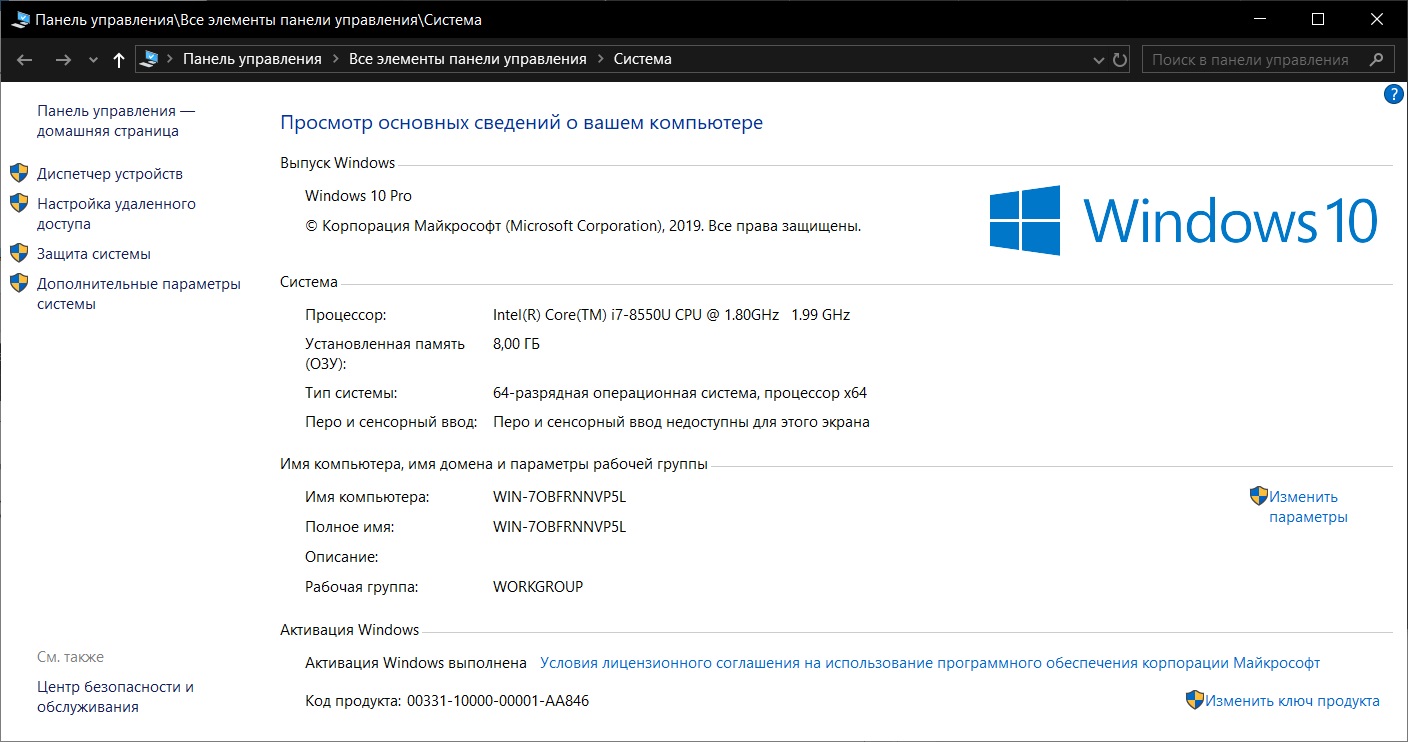The image size is (1408, 742).
Task: Click shield icon next to 'Изменить ключ продукта'
Action: (1195, 700)
